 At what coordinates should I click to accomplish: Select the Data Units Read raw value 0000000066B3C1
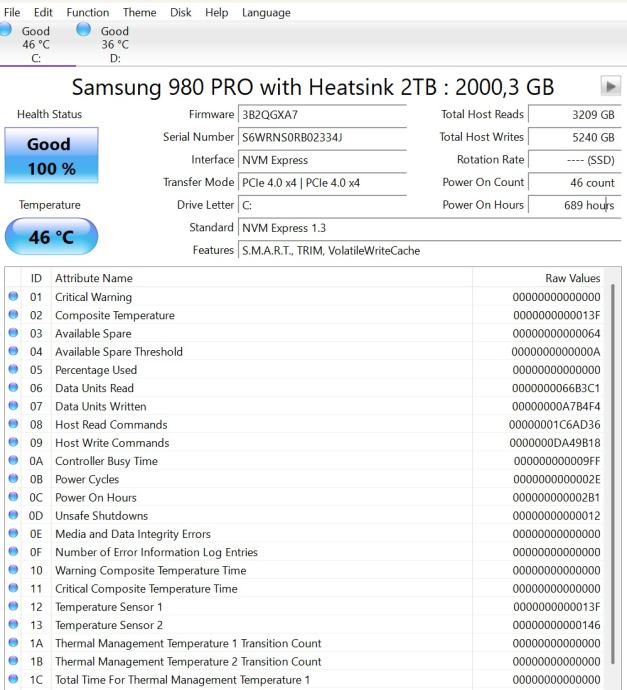pyautogui.click(x=556, y=388)
